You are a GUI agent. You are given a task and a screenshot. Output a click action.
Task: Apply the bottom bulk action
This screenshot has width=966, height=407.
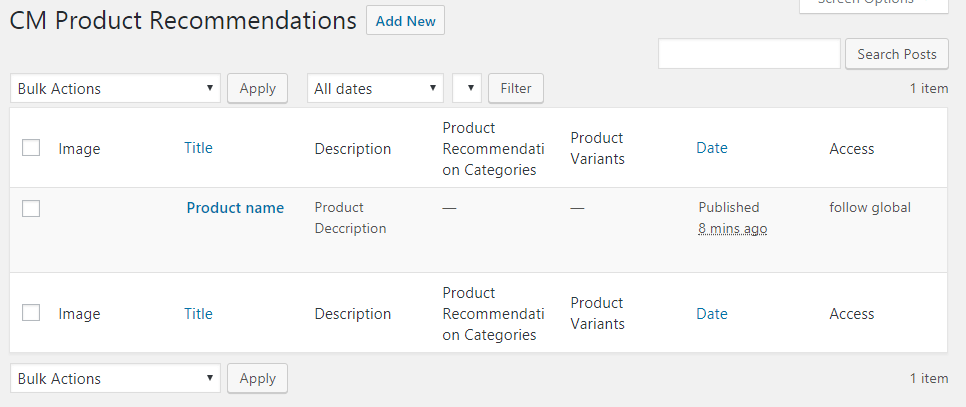point(257,378)
